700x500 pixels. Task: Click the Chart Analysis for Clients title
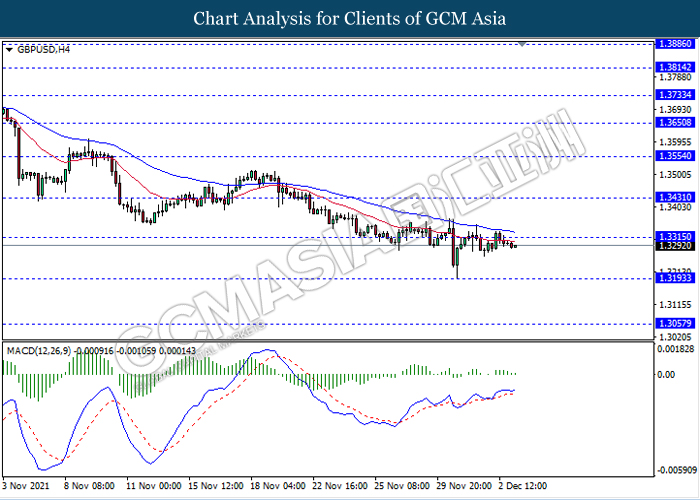350,18
